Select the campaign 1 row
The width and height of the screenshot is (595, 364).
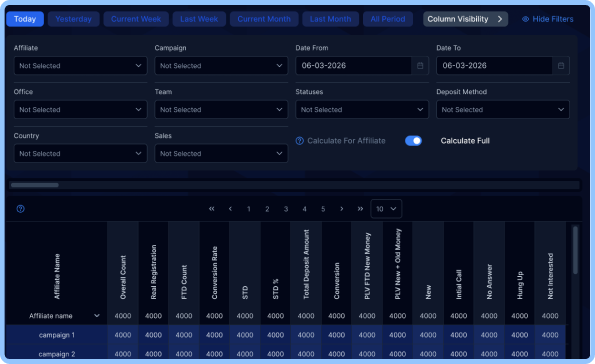(x=286, y=335)
